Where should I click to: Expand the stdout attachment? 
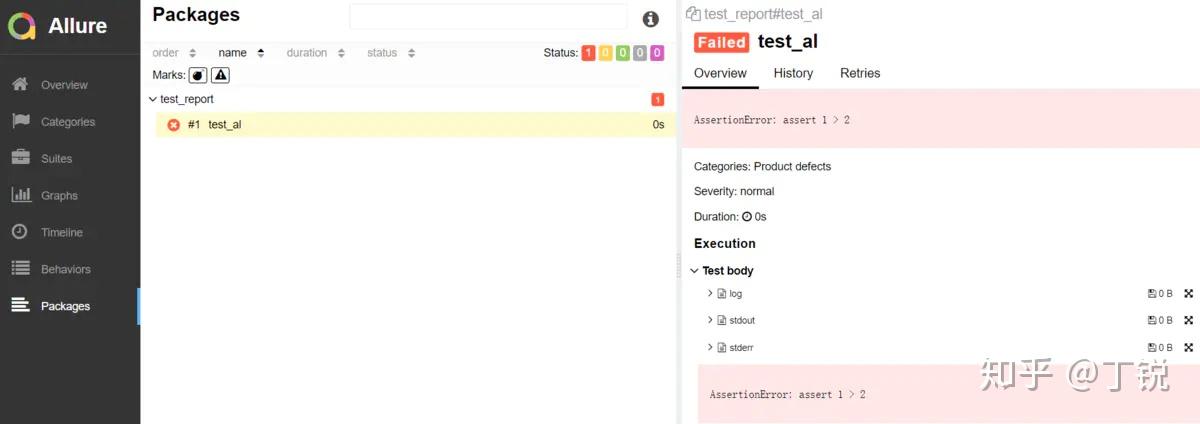(710, 320)
